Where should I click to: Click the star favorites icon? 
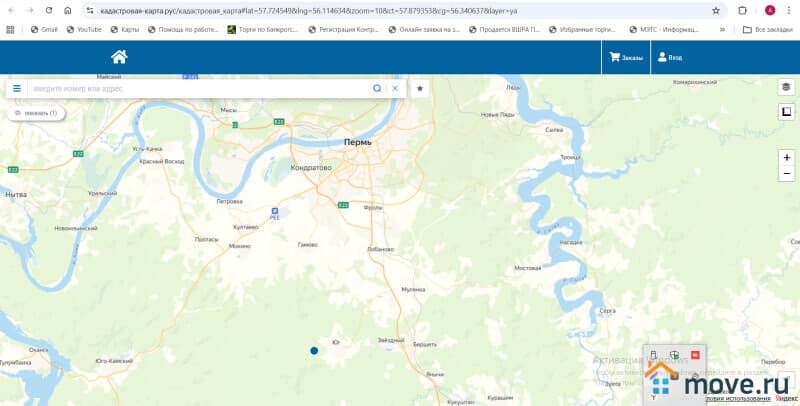tap(420, 88)
